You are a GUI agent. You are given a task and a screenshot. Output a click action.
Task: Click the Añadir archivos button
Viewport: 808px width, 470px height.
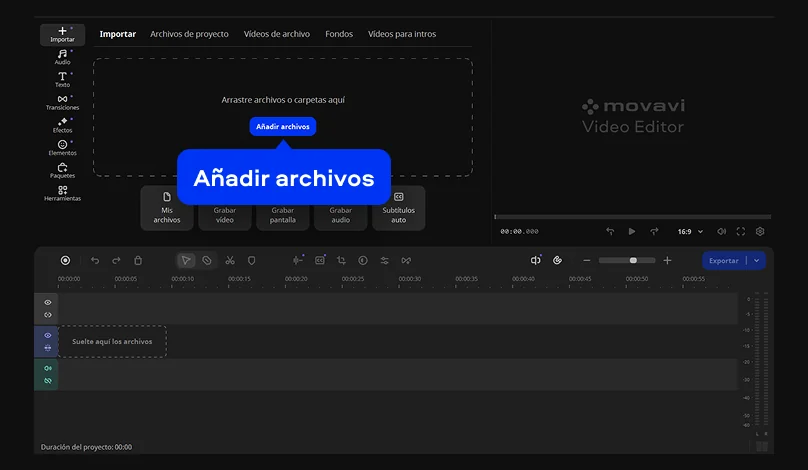tap(282, 127)
